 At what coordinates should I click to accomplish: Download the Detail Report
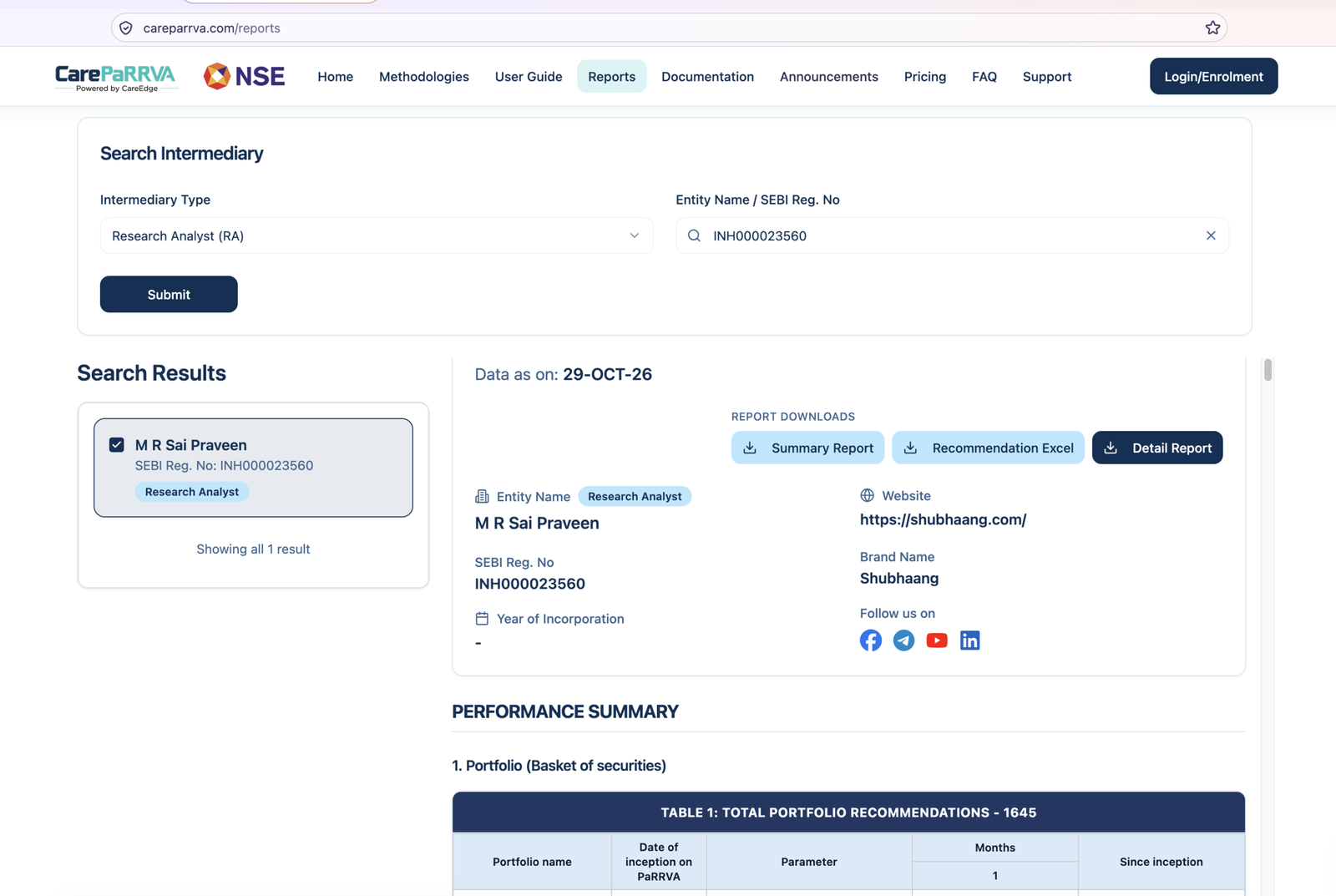click(1157, 448)
